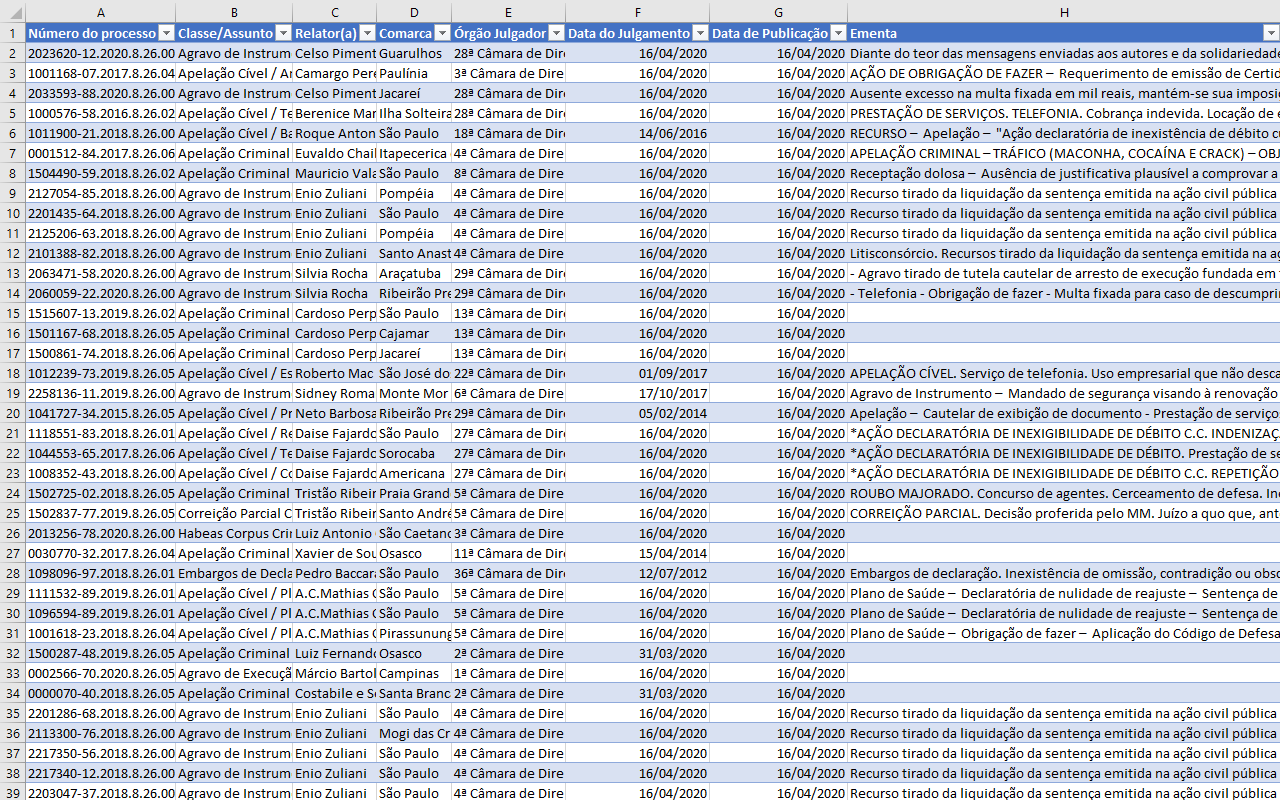Select column H header
The height and width of the screenshot is (800, 1280).
click(x=1064, y=12)
